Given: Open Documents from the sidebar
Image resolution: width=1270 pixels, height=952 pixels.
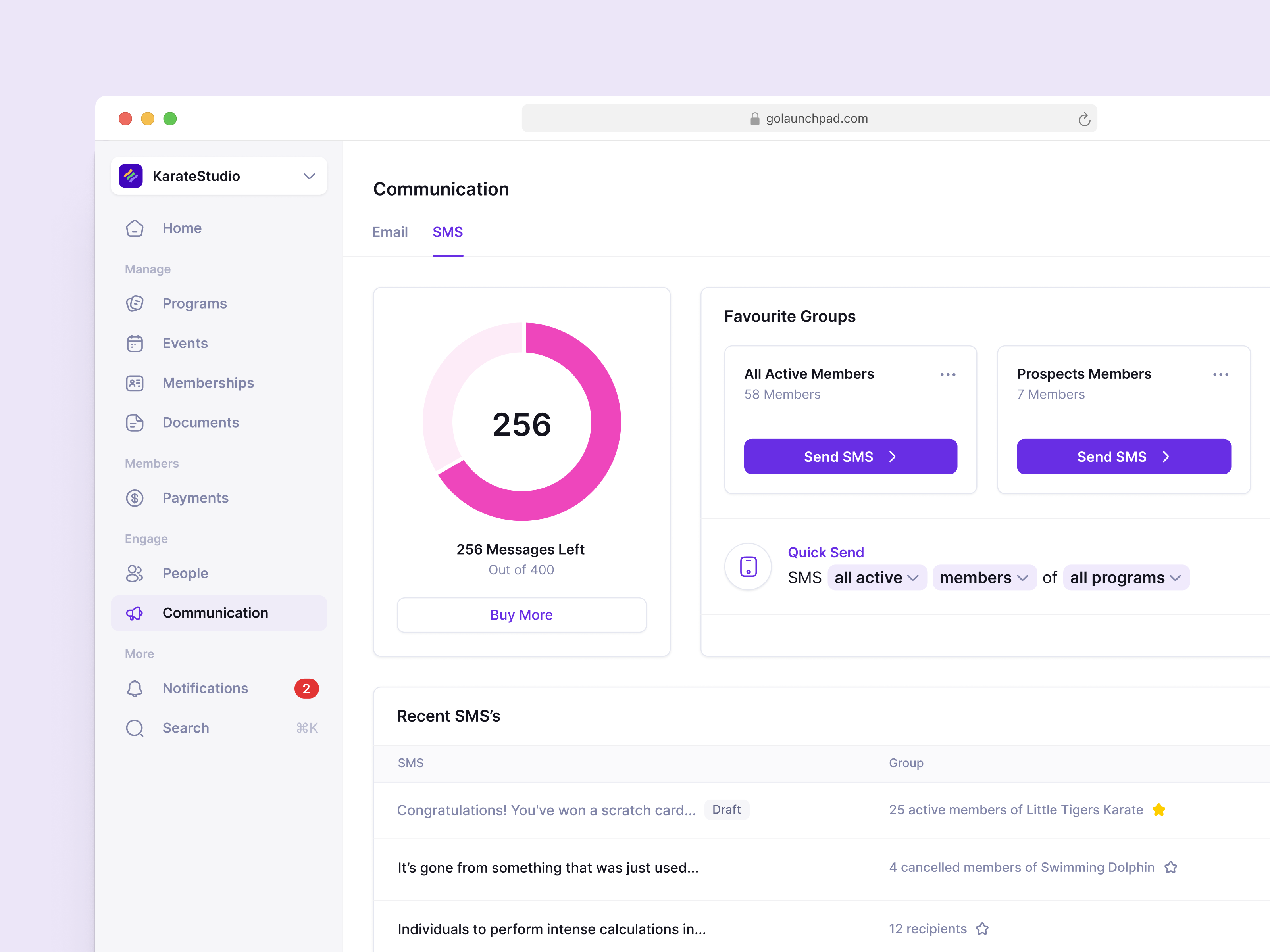Looking at the screenshot, I should (219, 422).
